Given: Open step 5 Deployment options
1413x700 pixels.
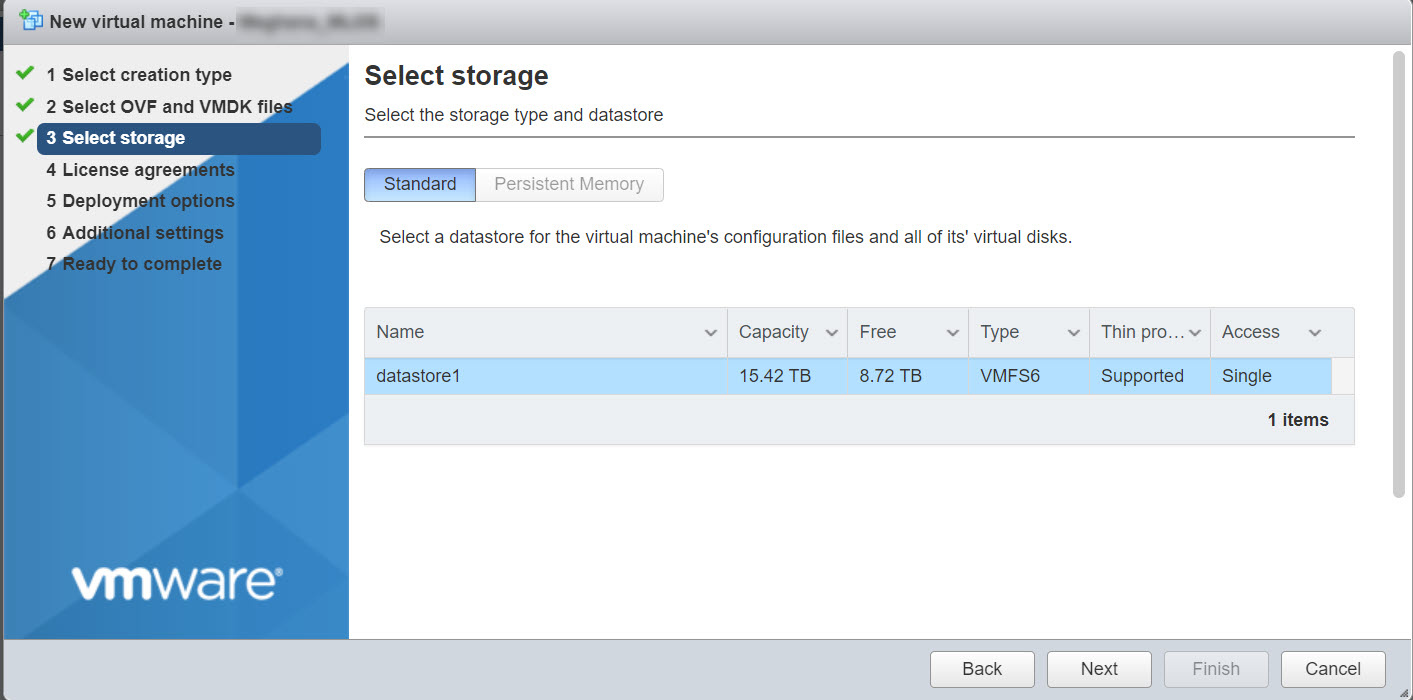Looking at the screenshot, I should pyautogui.click(x=140, y=201).
